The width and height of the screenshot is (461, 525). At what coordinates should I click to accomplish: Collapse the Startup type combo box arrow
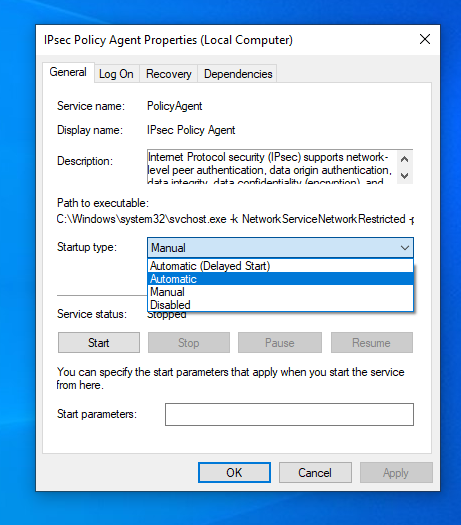(405, 248)
